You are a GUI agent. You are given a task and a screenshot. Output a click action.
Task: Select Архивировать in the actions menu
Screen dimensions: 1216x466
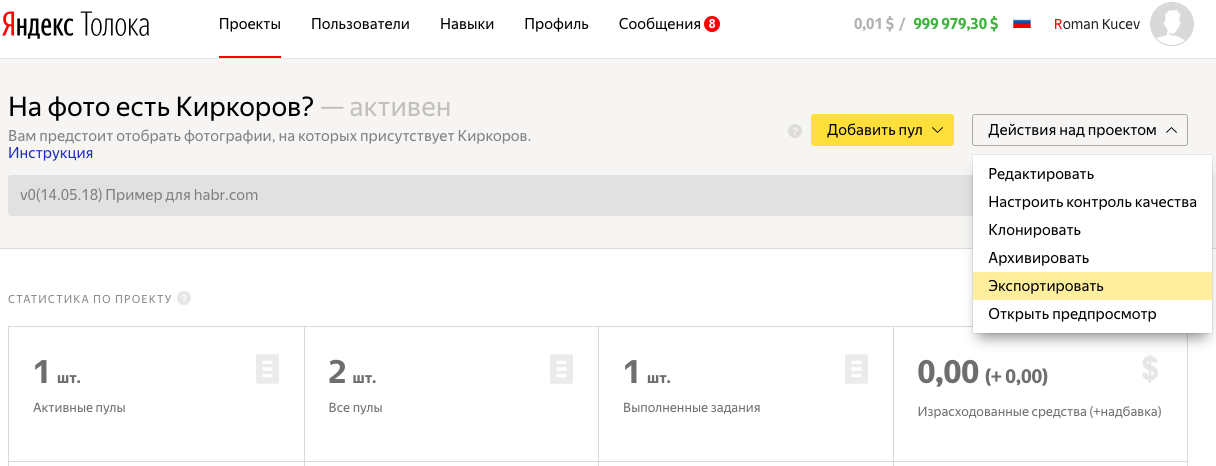click(x=1040, y=258)
